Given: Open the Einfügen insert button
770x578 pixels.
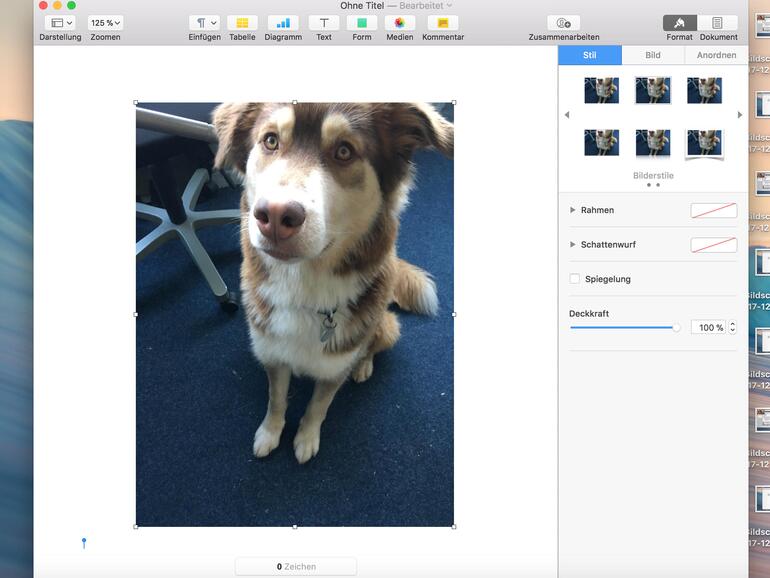Looking at the screenshot, I should (204, 23).
